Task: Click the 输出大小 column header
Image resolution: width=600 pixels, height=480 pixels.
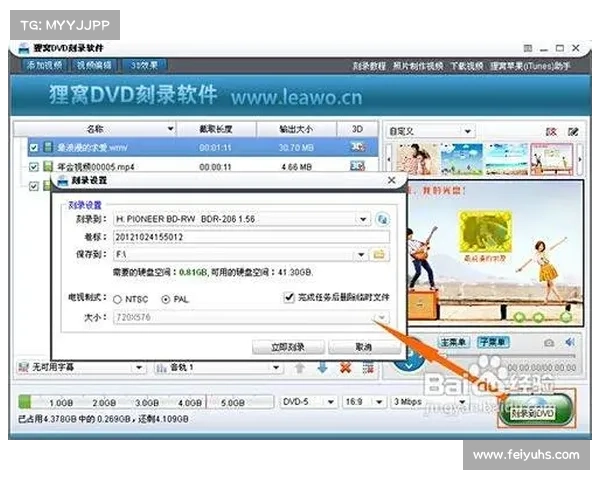Action: coord(296,129)
